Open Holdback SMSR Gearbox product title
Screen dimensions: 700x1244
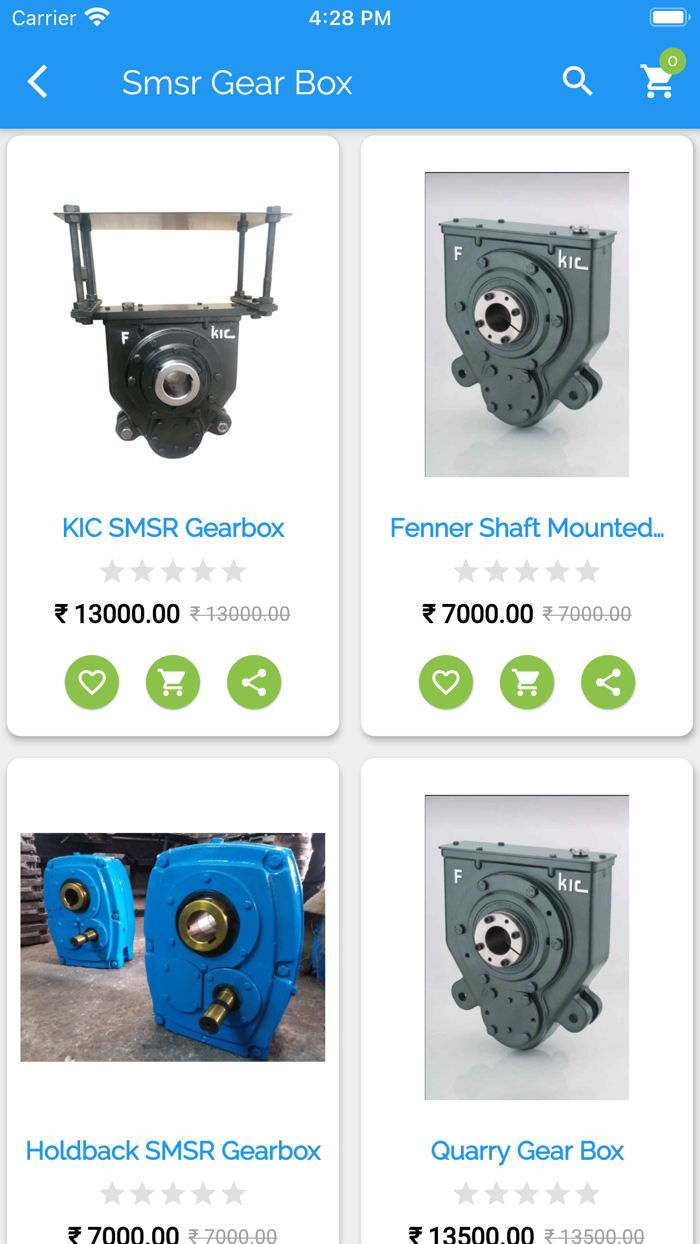[x=173, y=1151]
